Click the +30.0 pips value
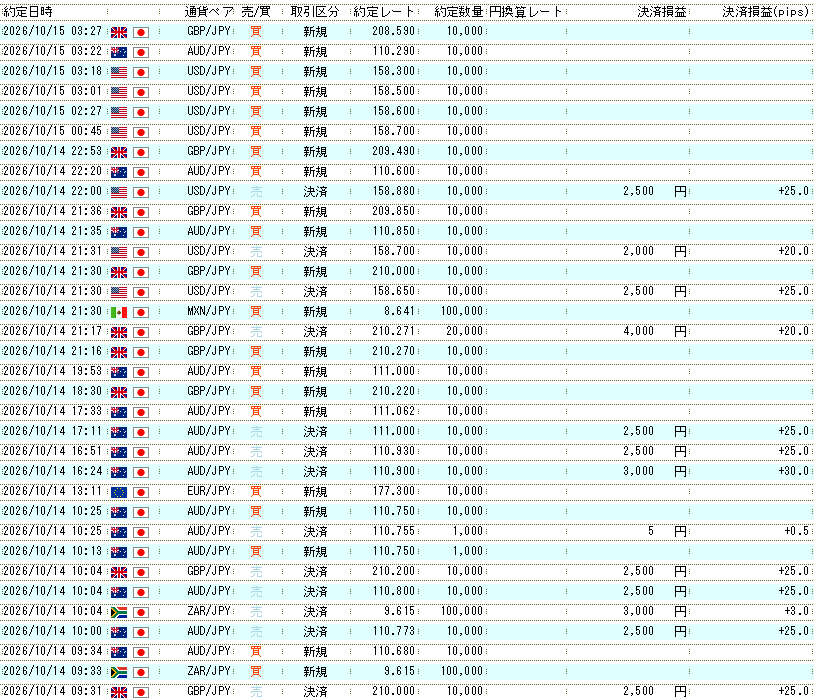The width and height of the screenshot is (814, 699). pos(793,471)
